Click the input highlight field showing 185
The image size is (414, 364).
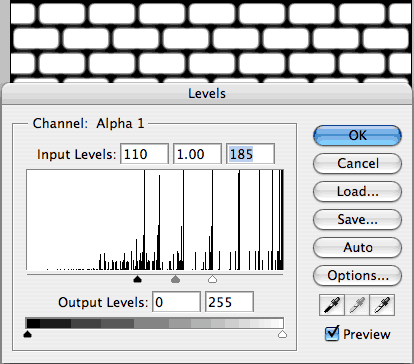coord(250,154)
